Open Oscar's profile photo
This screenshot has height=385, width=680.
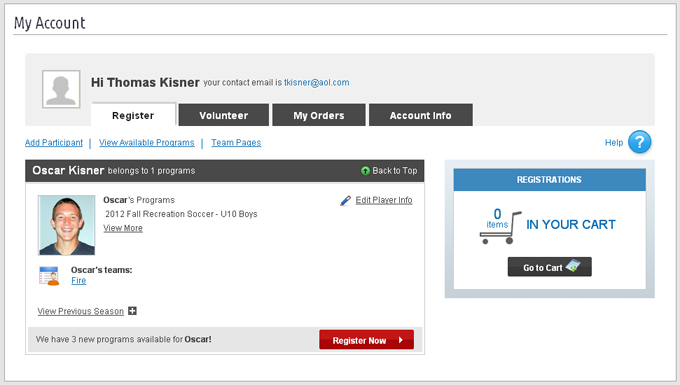(x=67, y=225)
